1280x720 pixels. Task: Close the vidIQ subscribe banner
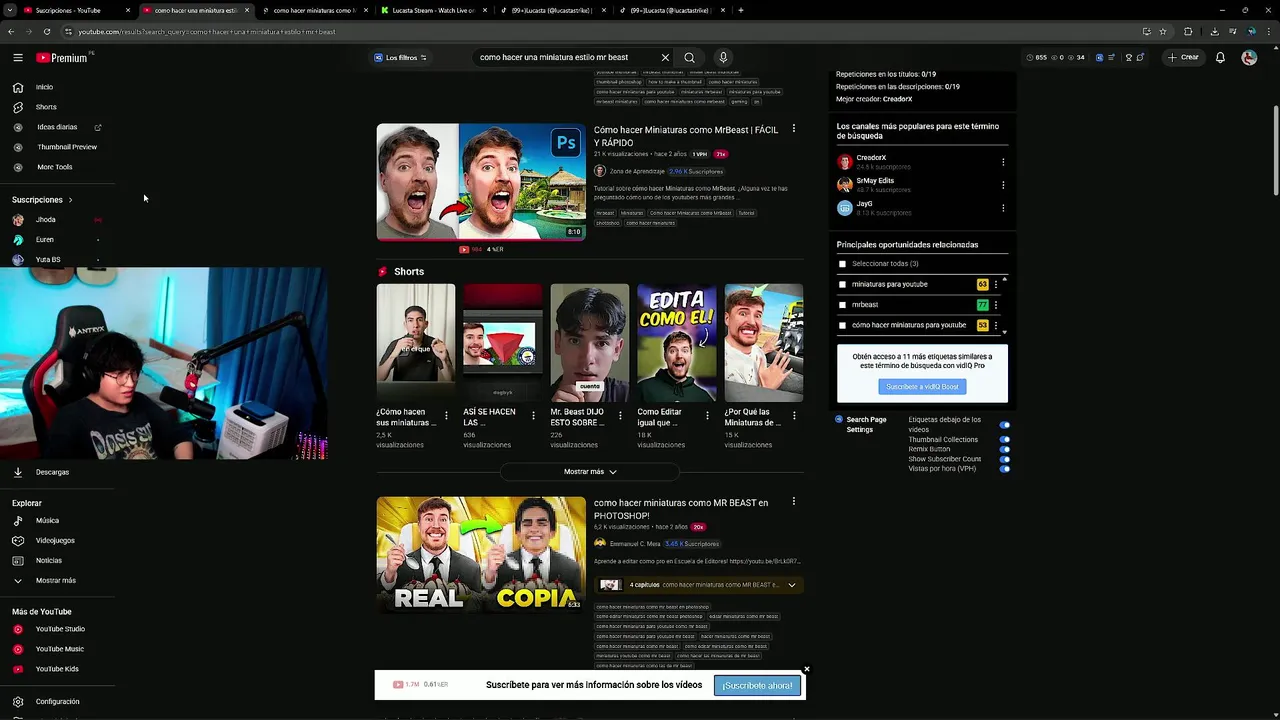(x=806, y=669)
